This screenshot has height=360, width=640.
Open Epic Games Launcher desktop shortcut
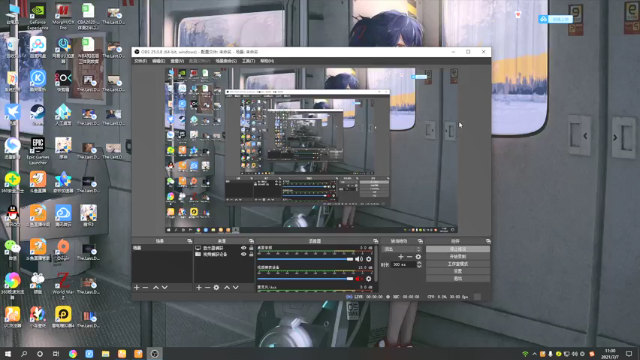(x=38, y=151)
